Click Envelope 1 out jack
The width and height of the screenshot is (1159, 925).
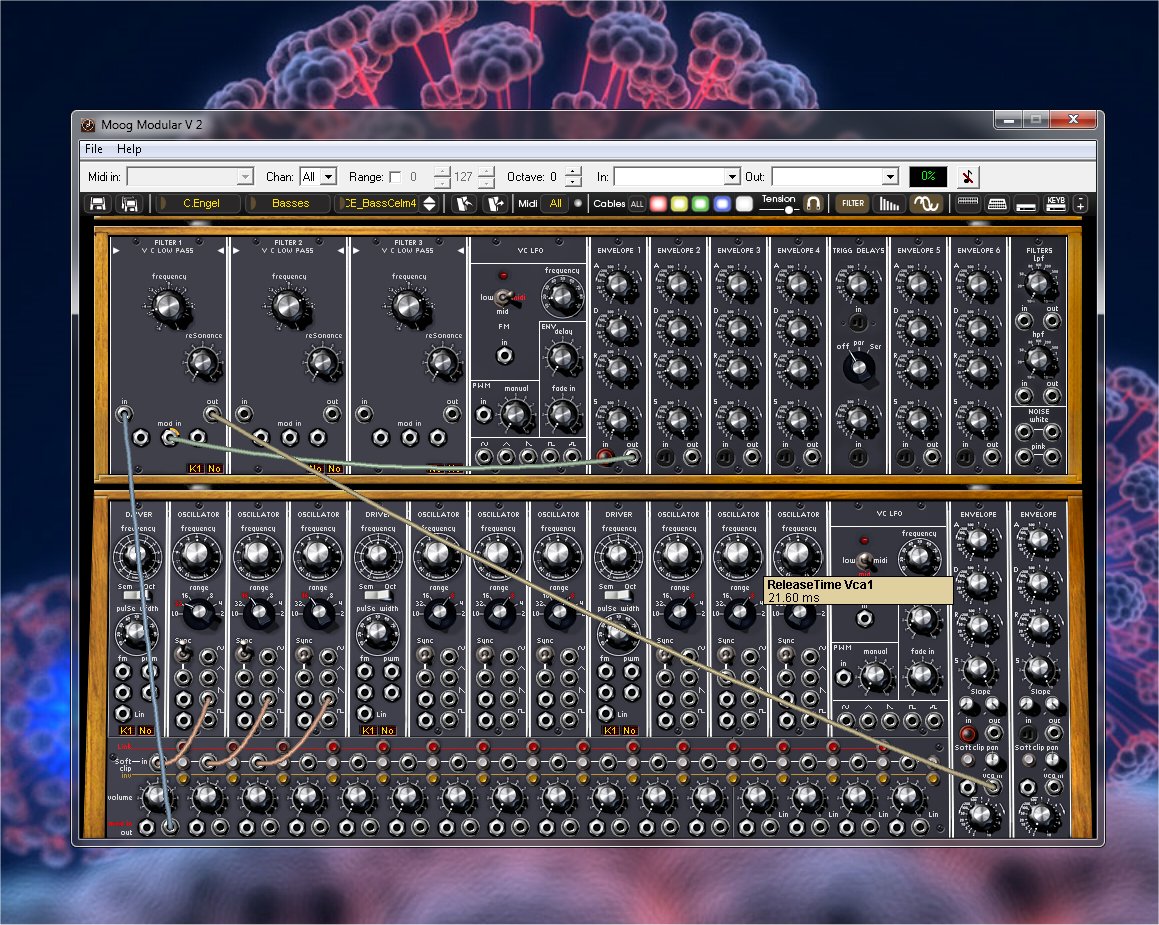click(x=632, y=457)
